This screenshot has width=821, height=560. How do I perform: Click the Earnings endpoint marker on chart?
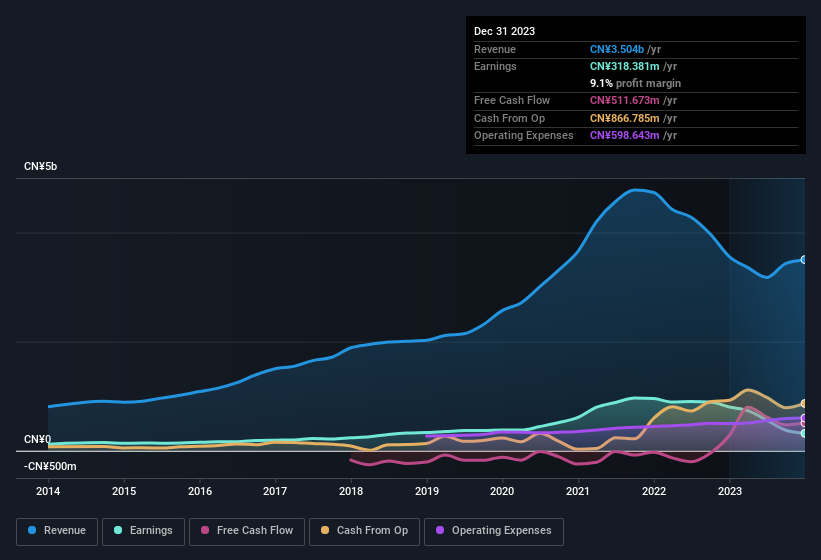(804, 433)
